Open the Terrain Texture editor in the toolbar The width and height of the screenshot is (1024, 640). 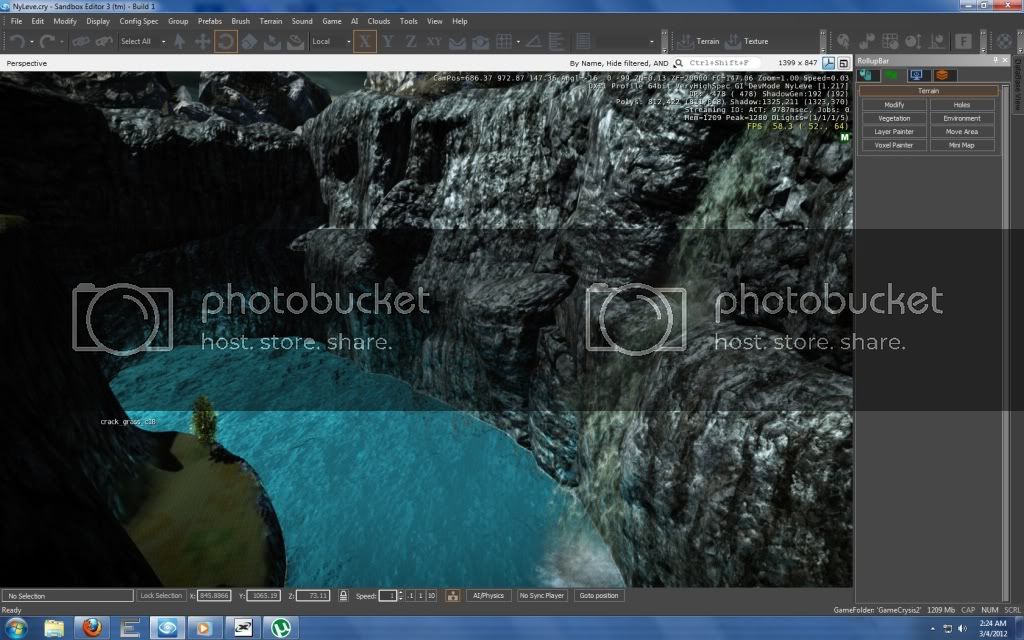(748, 42)
